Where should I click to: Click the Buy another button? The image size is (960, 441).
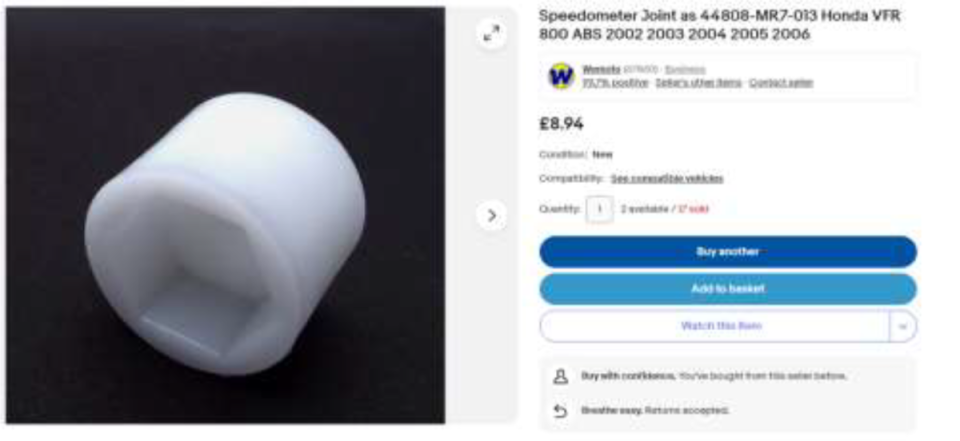coord(727,252)
